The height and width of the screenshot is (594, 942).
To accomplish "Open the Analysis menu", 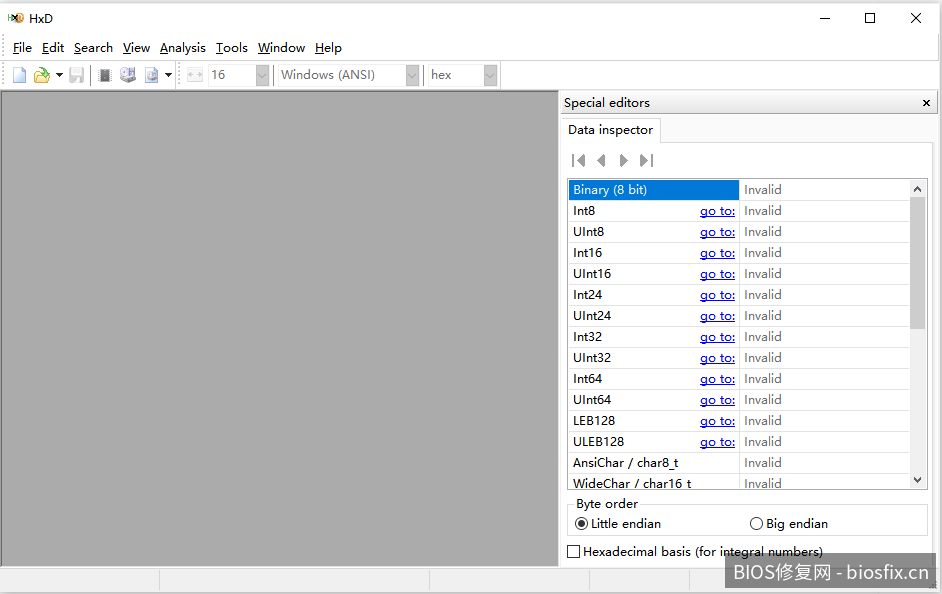I will click(182, 48).
